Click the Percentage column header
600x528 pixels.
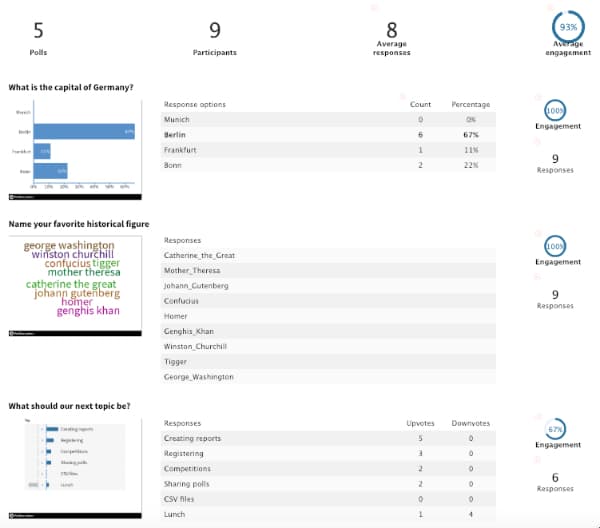(x=470, y=104)
